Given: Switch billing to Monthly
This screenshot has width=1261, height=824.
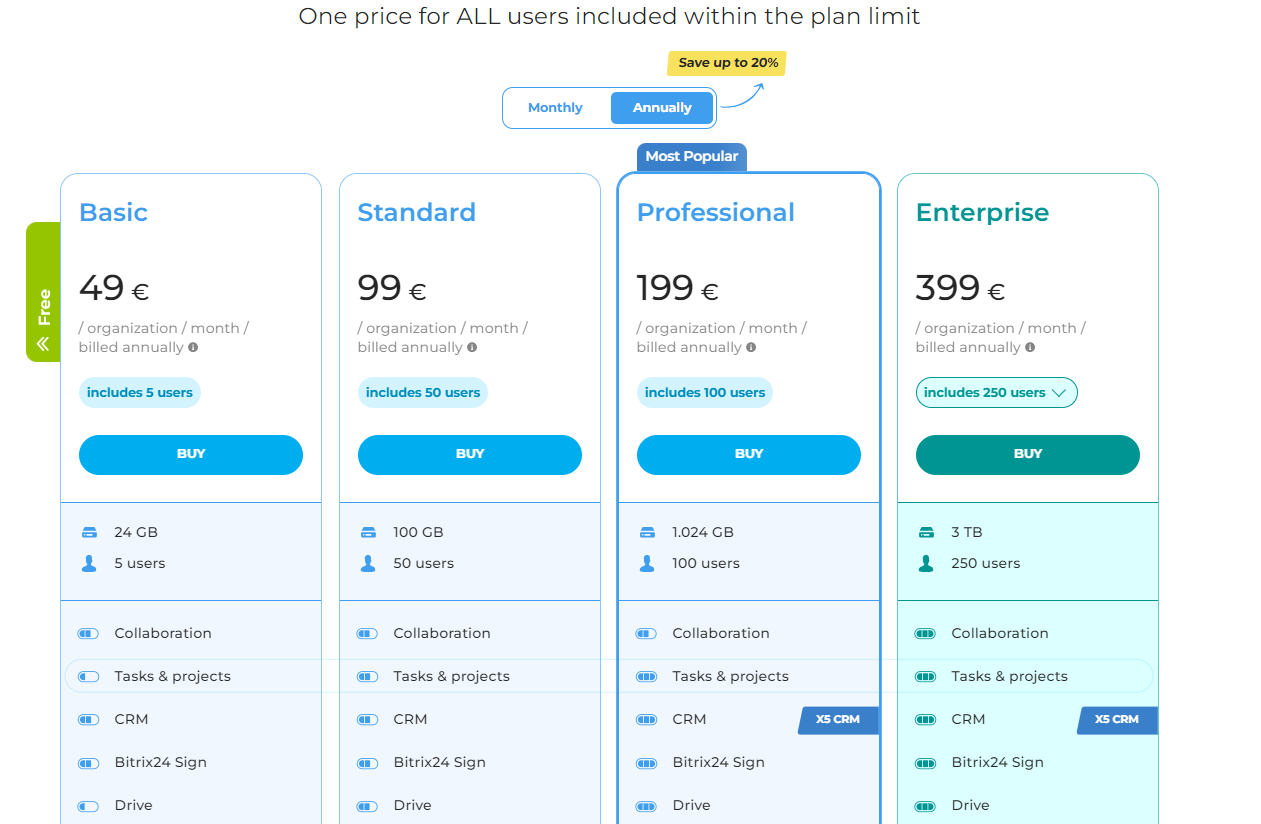Looking at the screenshot, I should coord(555,108).
